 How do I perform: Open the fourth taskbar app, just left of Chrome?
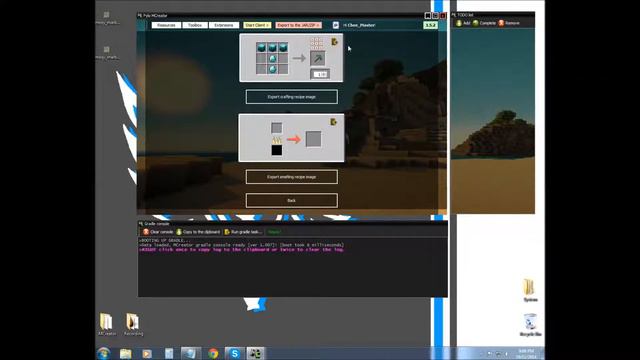(191, 353)
